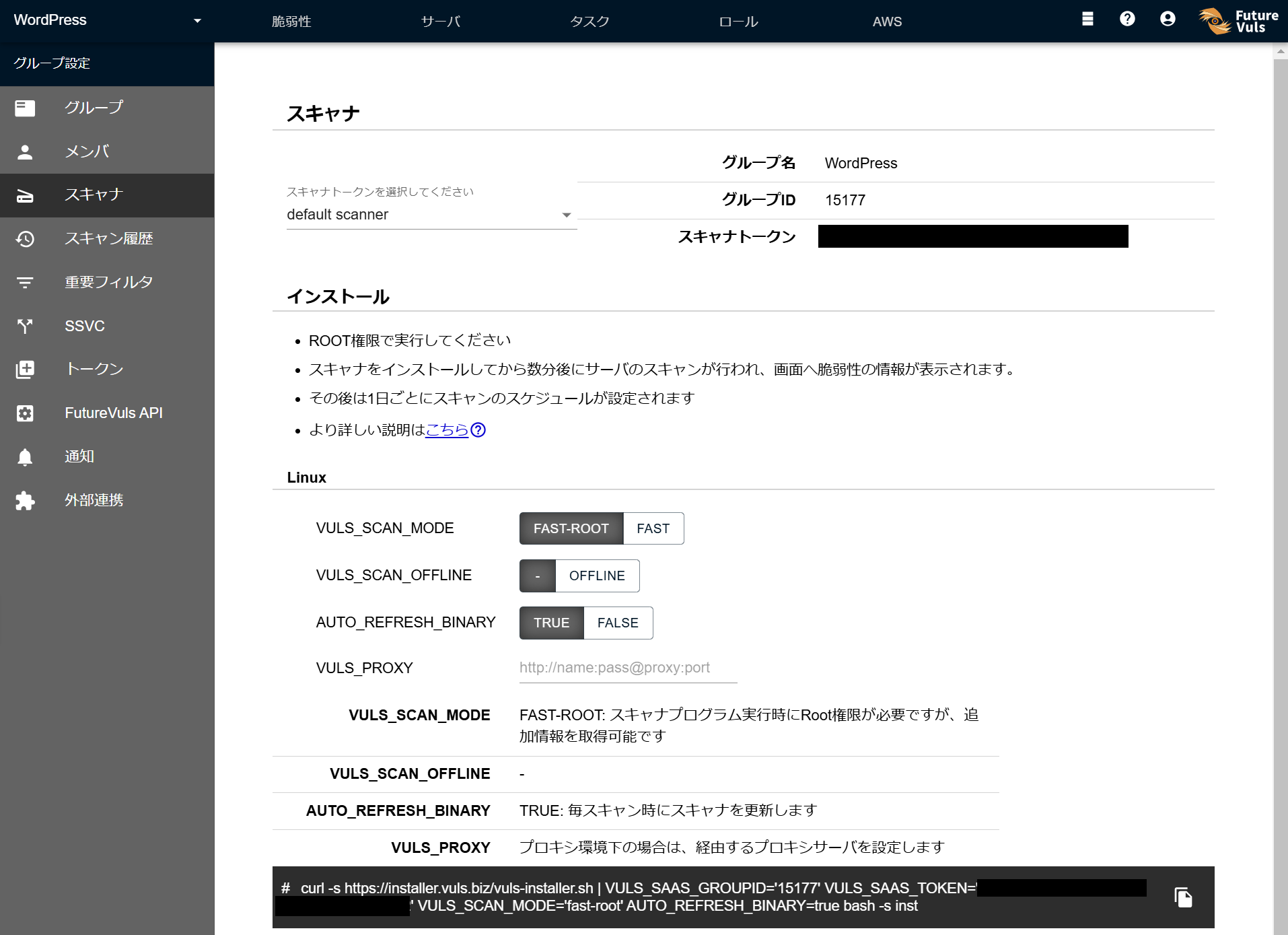This screenshot has height=935, width=1288.
Task: Open the 外部連携 external integration page
Action: tap(93, 500)
